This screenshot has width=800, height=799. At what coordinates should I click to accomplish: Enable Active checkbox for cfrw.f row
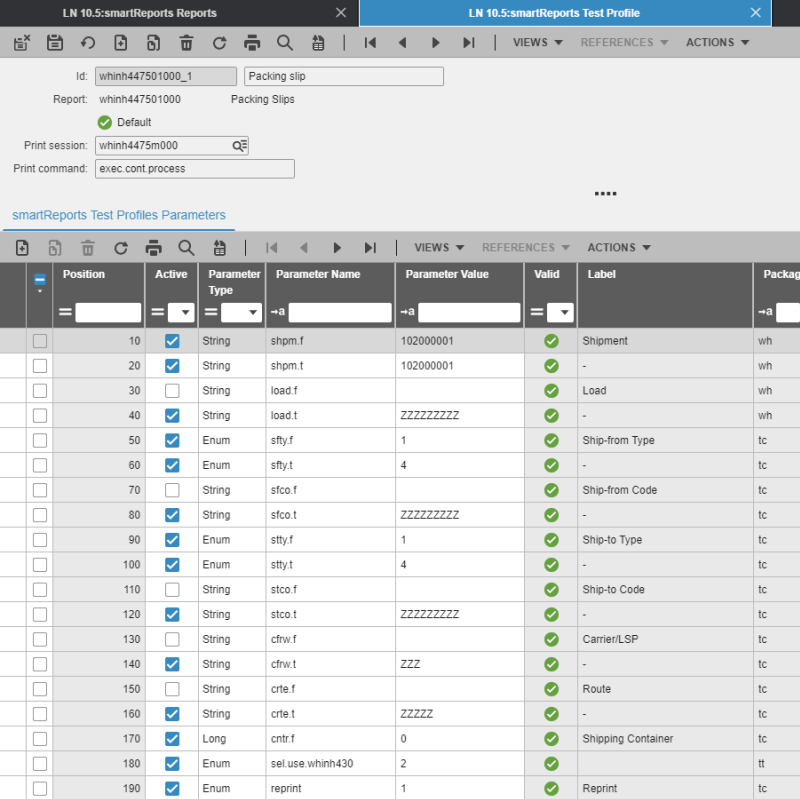point(172,639)
